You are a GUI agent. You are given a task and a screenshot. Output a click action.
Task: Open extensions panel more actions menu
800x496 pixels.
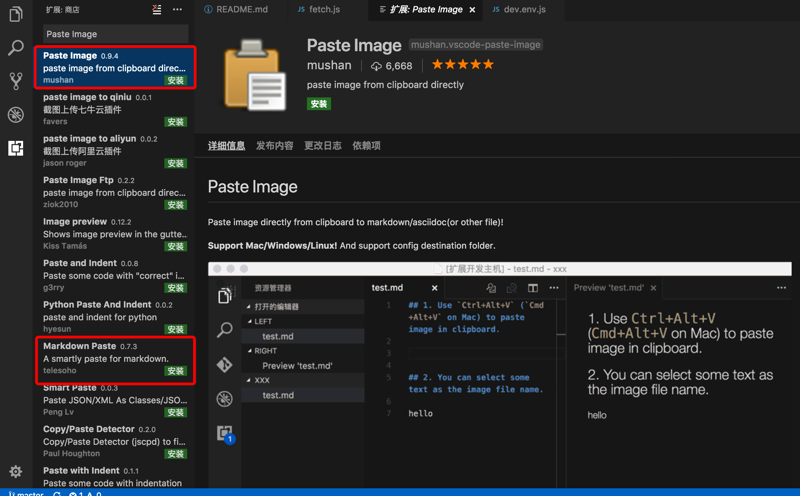(x=177, y=9)
